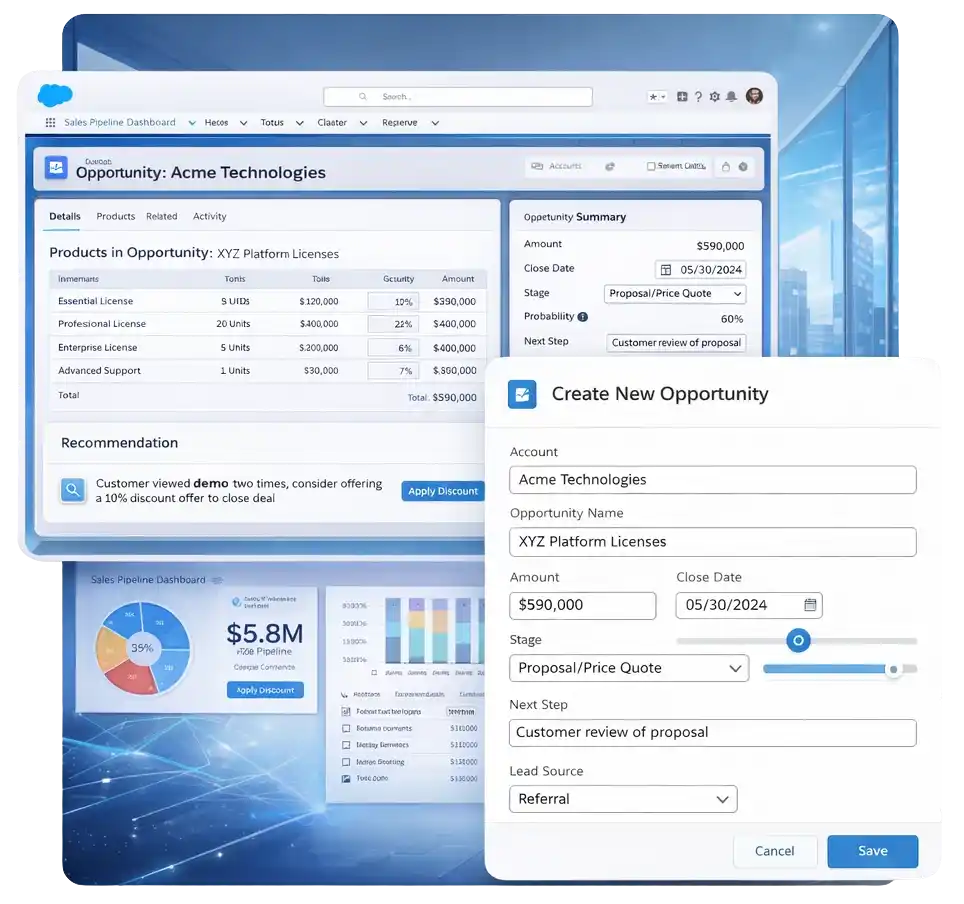Click the info icon beside Probability
Viewport: 964px width, 904px height.
click(x=583, y=317)
